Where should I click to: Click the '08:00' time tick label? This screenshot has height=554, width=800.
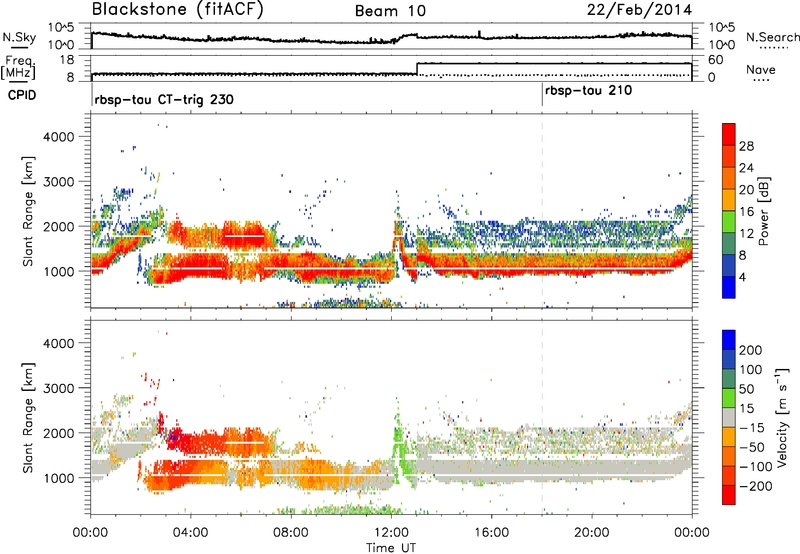click(291, 533)
